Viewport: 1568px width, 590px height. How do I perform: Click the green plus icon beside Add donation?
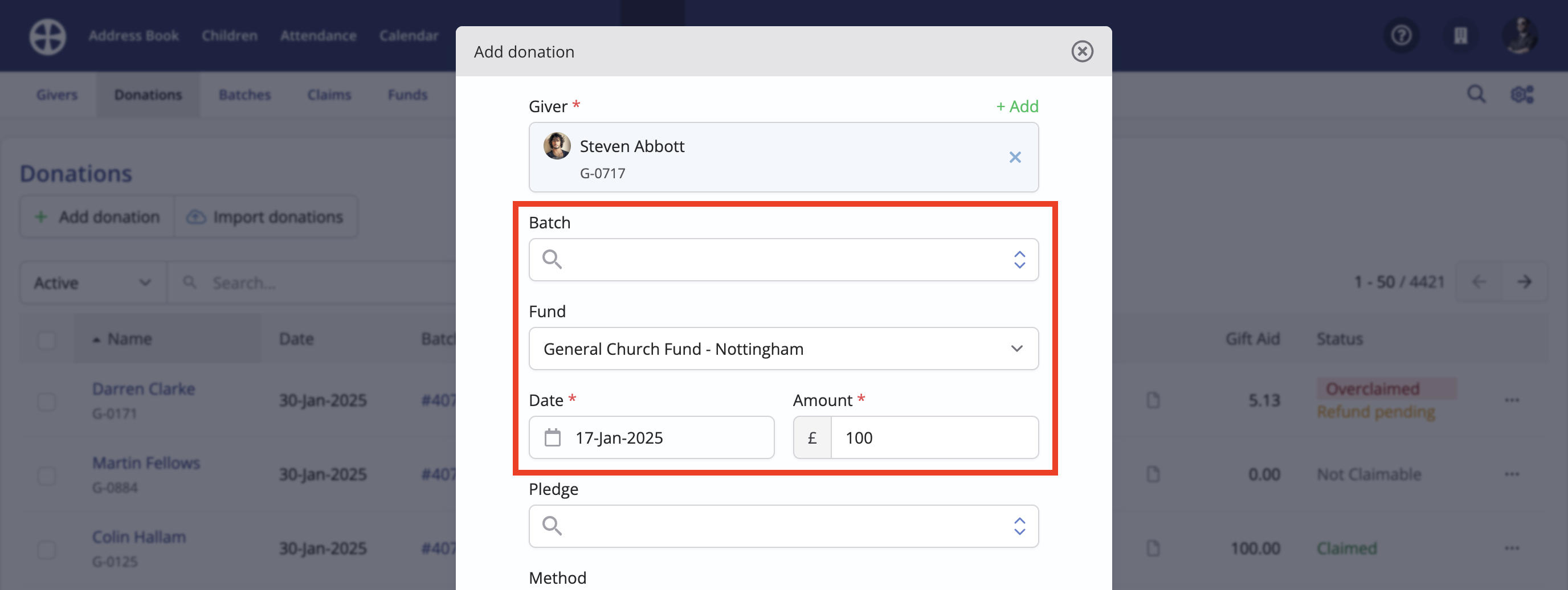41,216
